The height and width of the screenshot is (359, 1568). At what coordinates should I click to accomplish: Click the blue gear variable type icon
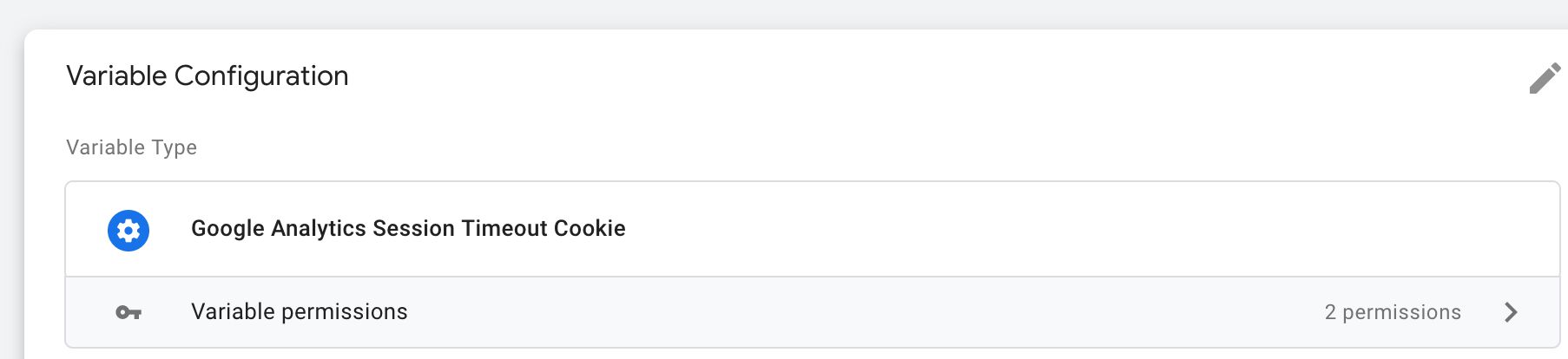tap(128, 230)
